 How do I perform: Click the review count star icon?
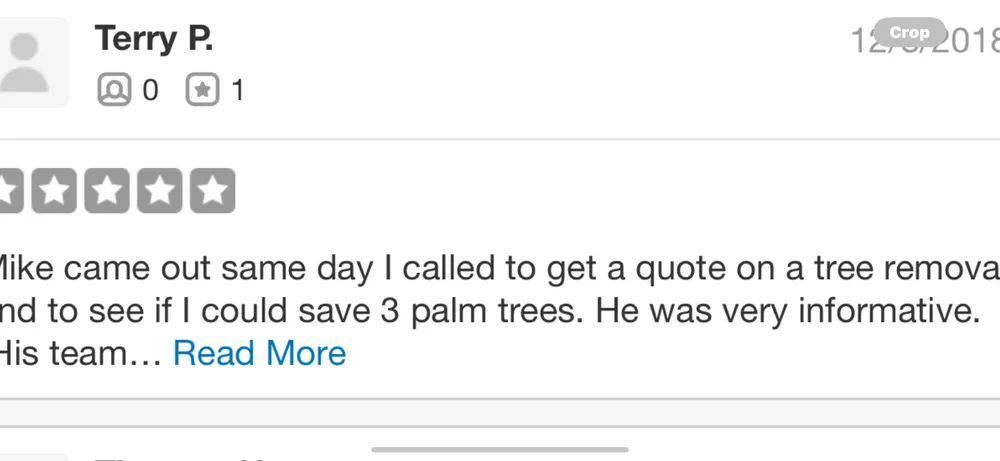click(x=202, y=91)
